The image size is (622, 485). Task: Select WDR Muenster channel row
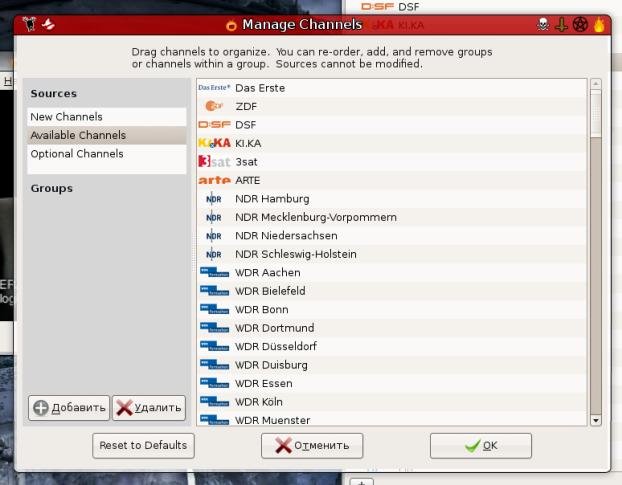(392, 420)
